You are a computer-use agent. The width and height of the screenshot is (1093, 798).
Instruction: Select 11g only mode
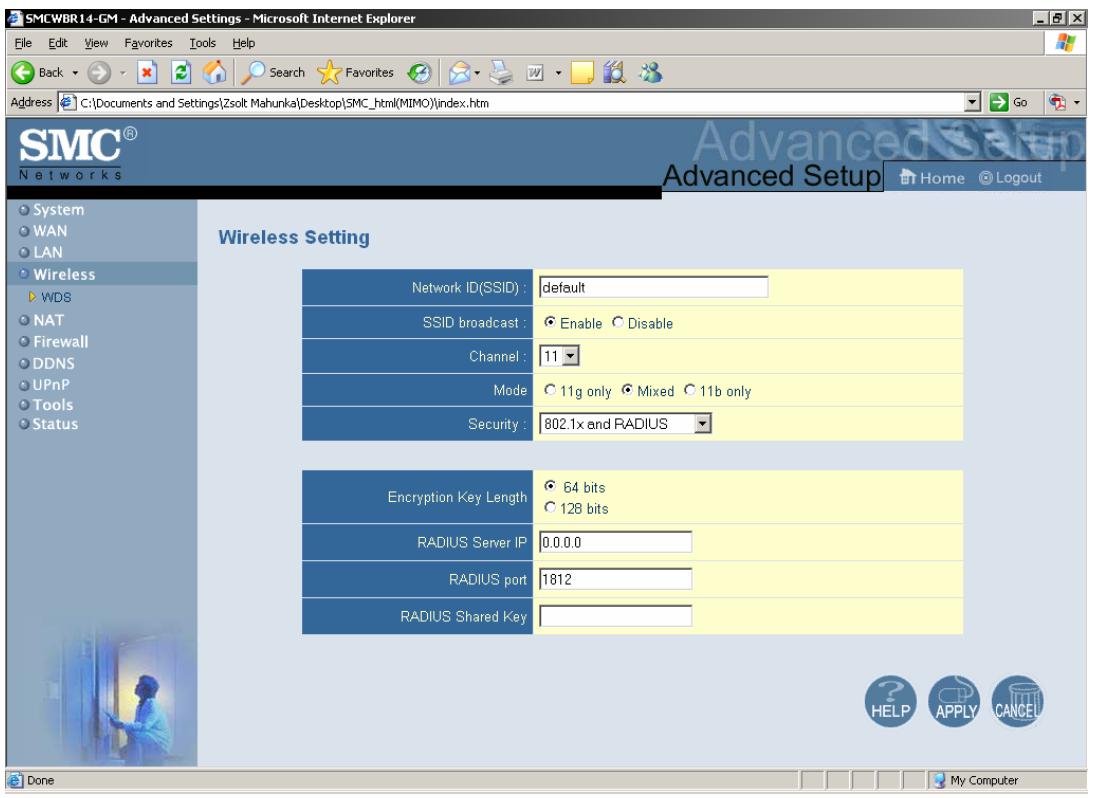click(x=550, y=390)
